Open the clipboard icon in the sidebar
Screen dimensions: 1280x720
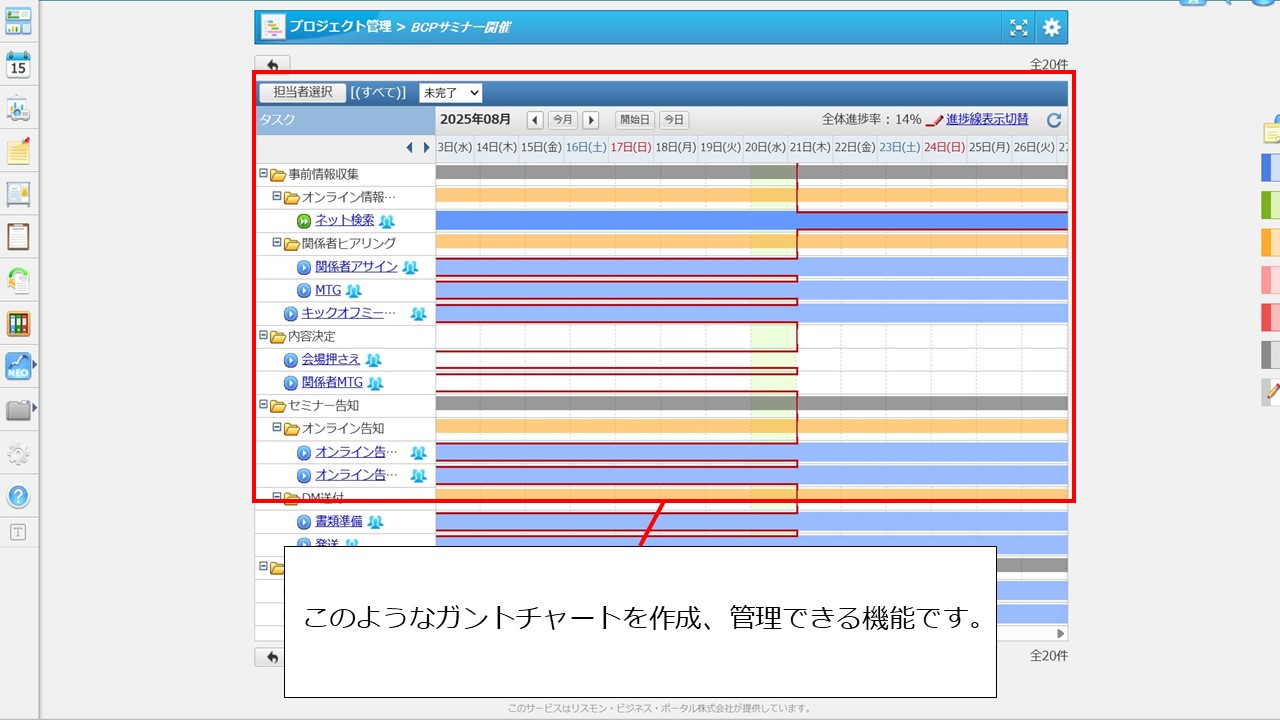click(x=18, y=237)
